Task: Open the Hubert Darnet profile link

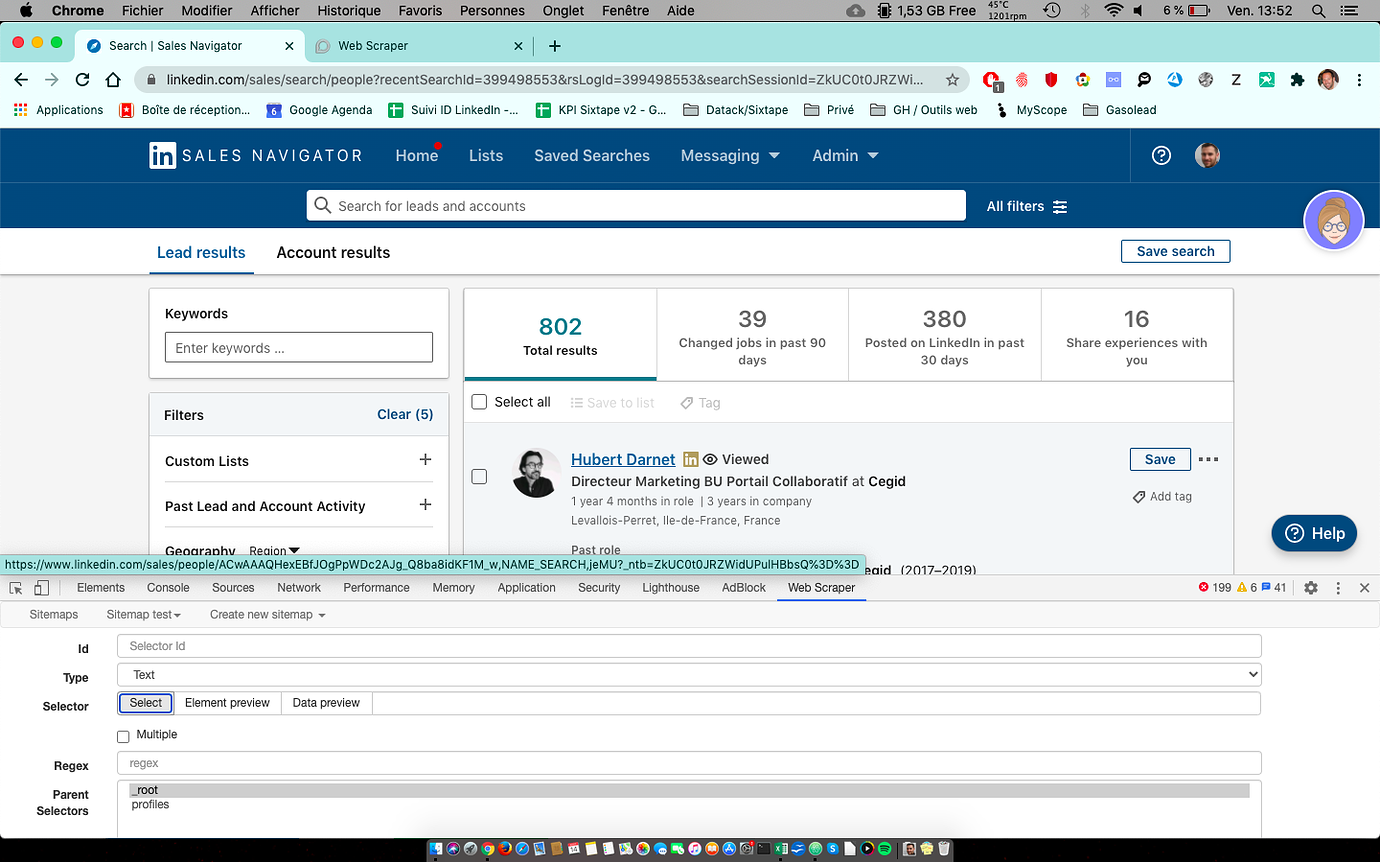Action: (x=623, y=459)
